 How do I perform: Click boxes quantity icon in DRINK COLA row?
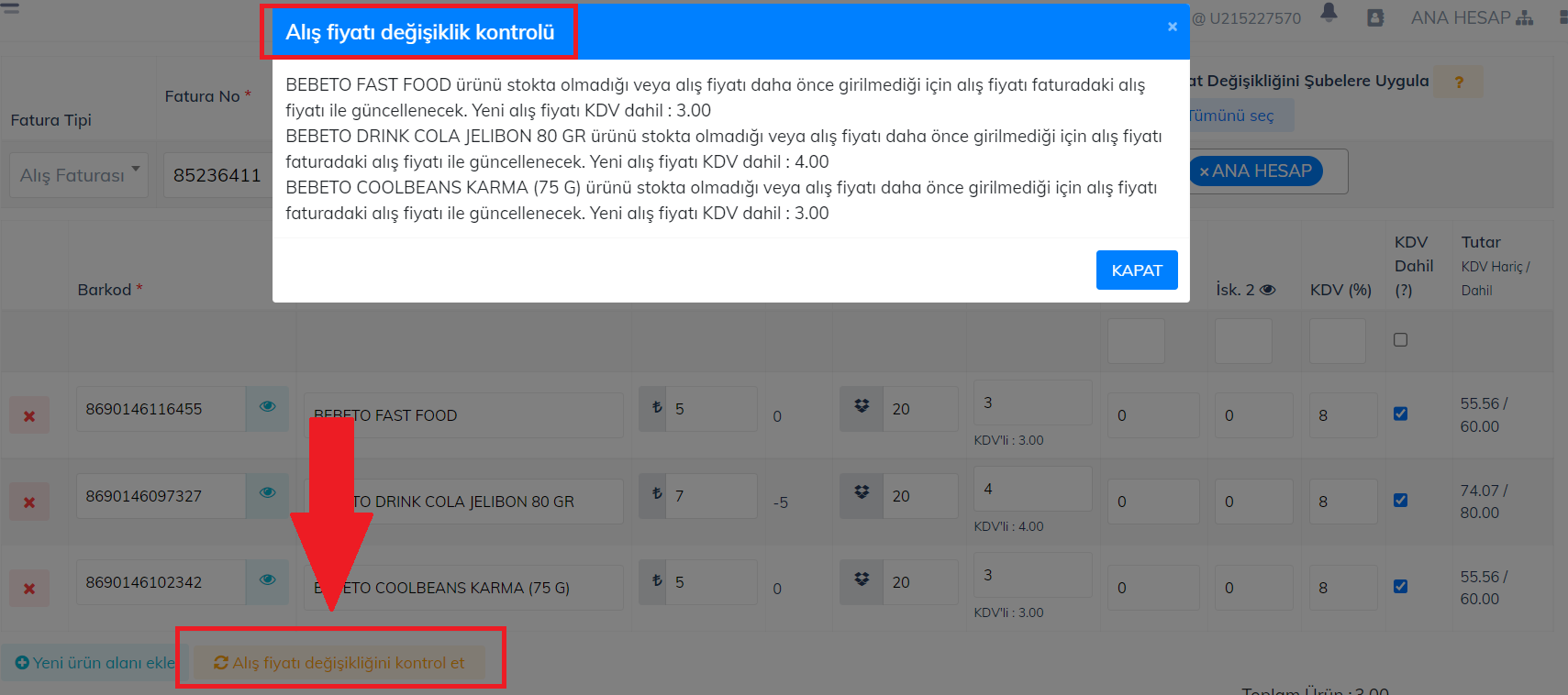(862, 494)
